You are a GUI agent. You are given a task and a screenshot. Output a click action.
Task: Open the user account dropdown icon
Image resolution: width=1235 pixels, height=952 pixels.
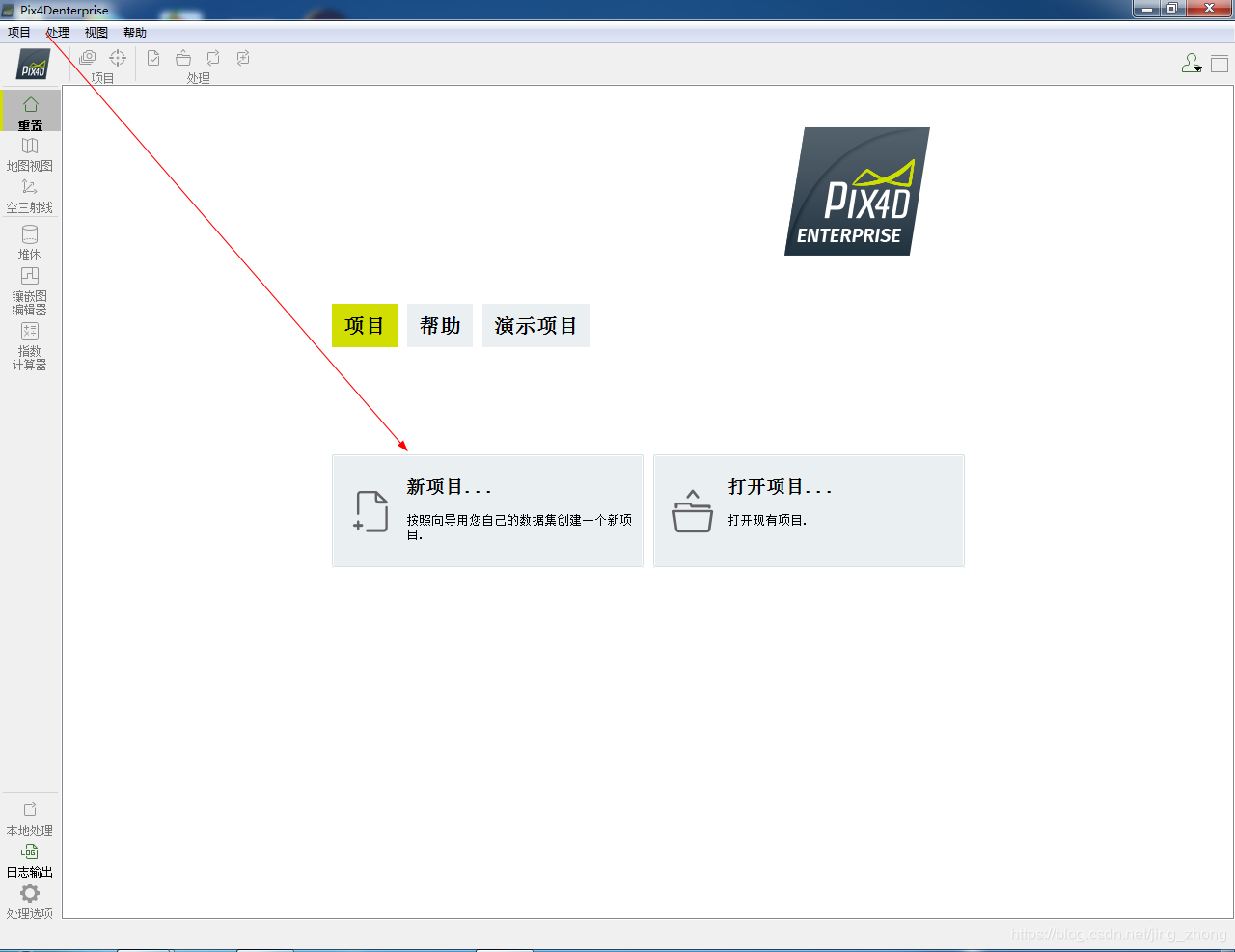[1192, 64]
